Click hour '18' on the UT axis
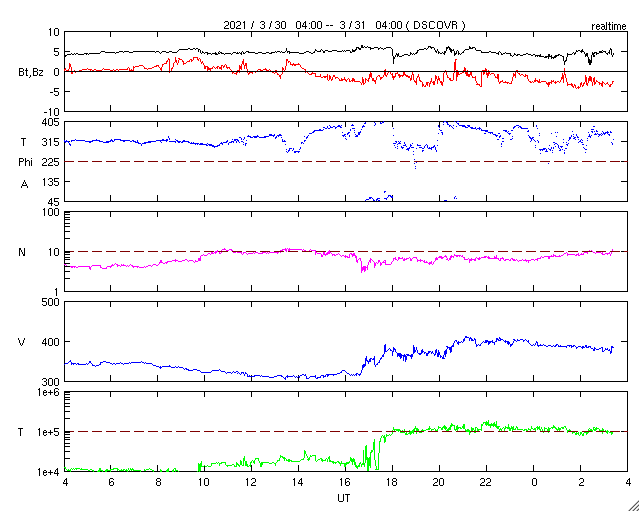The height and width of the screenshot is (512, 640). coord(392,482)
